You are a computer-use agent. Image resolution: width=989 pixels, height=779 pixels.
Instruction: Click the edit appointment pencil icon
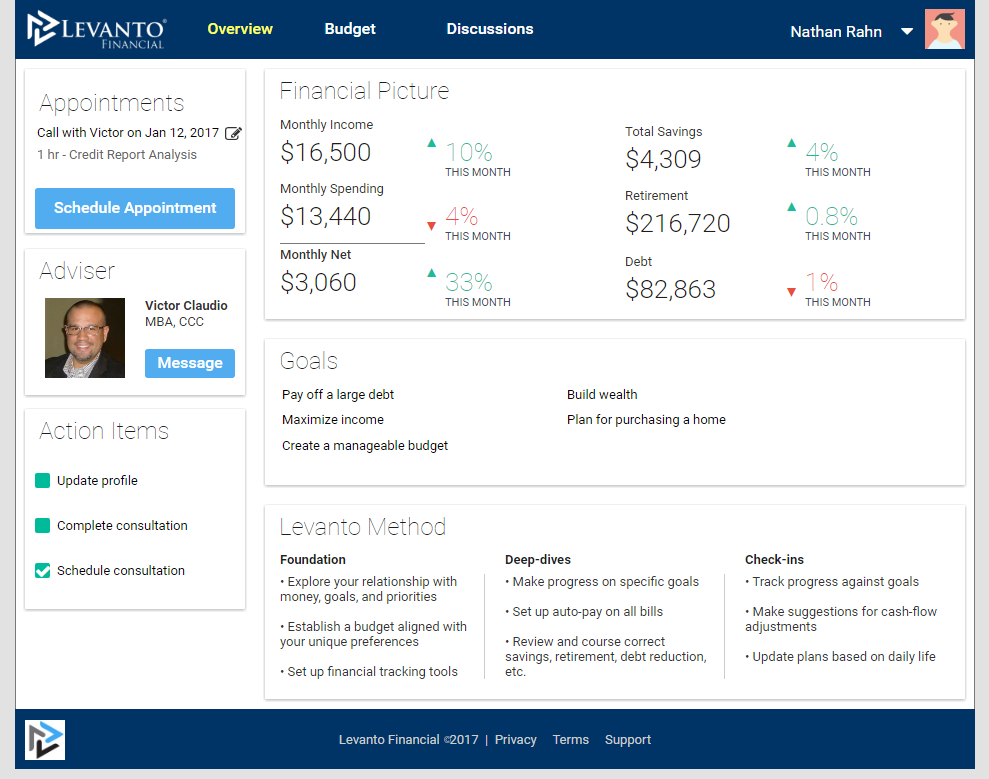(233, 133)
